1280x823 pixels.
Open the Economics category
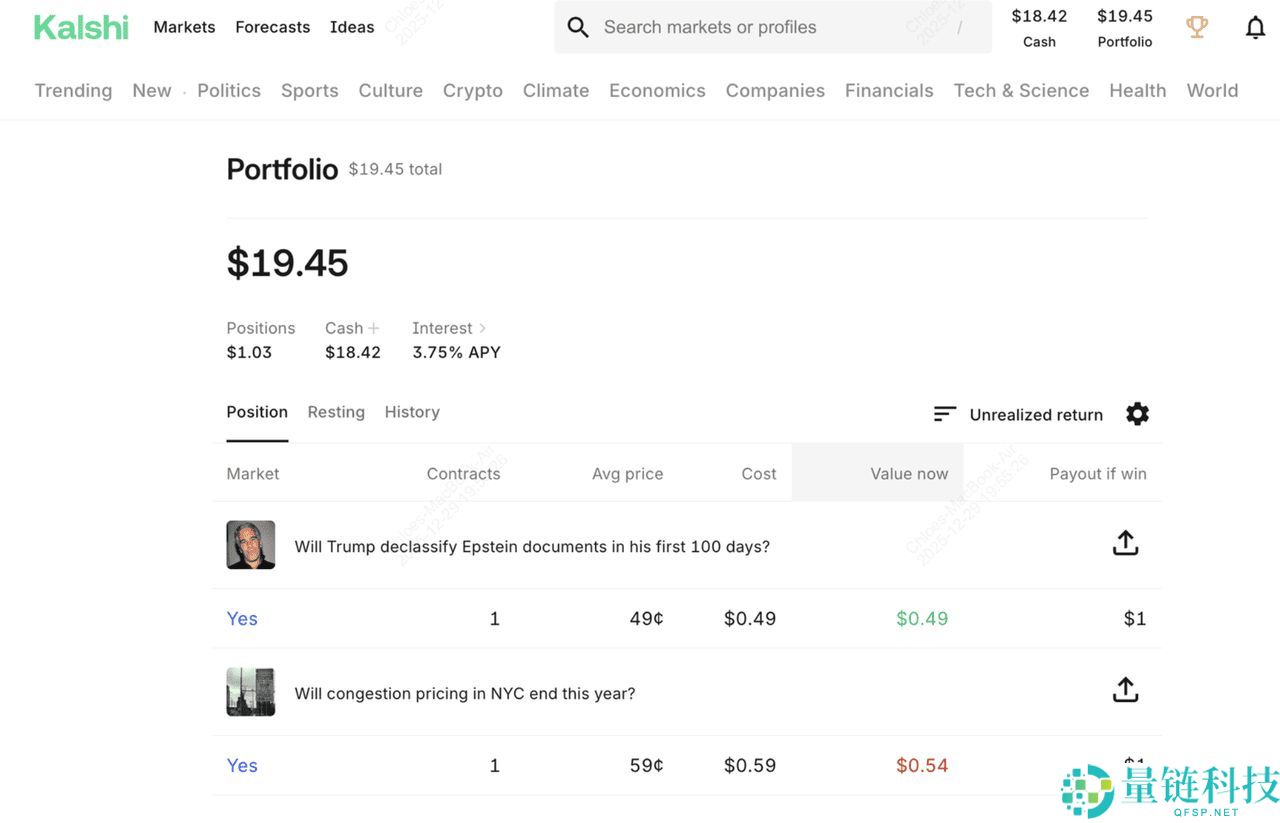click(657, 90)
